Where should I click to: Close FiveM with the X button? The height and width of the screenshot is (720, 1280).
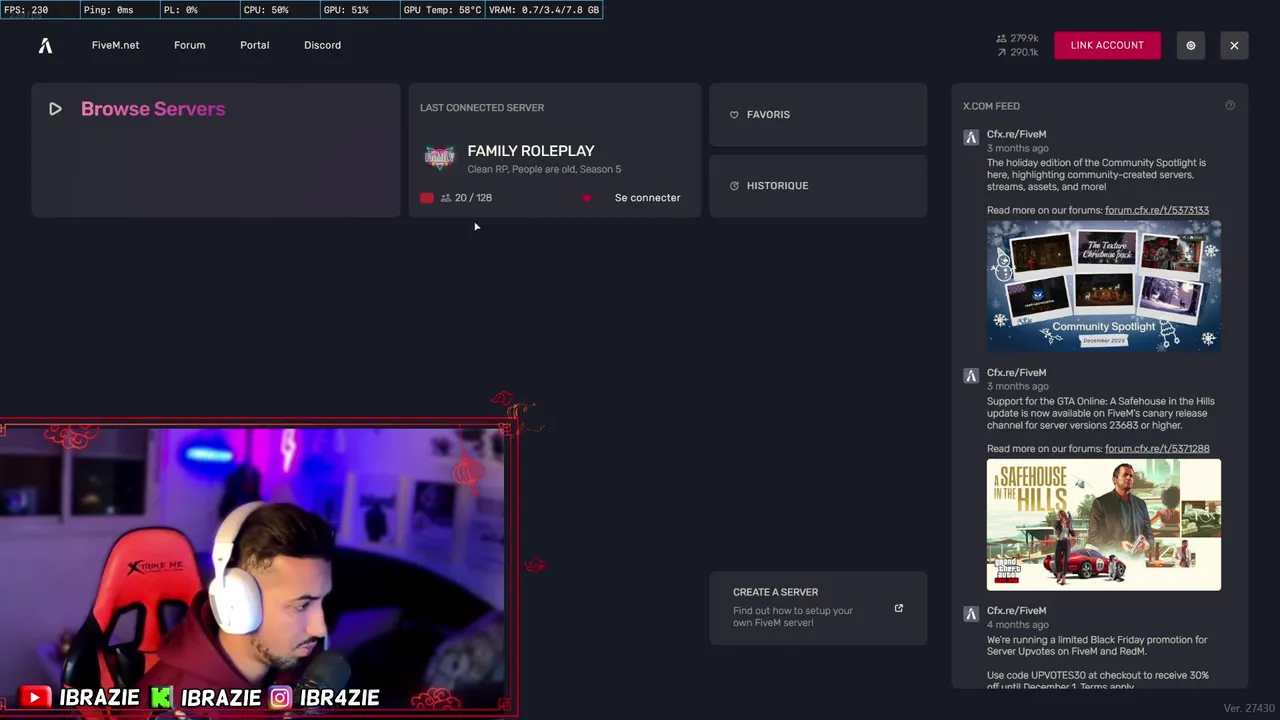(1234, 45)
